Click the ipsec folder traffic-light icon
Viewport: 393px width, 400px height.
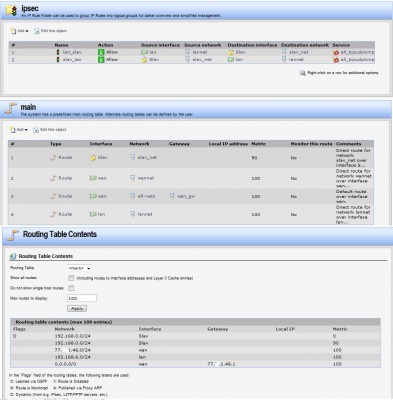tap(12, 10)
